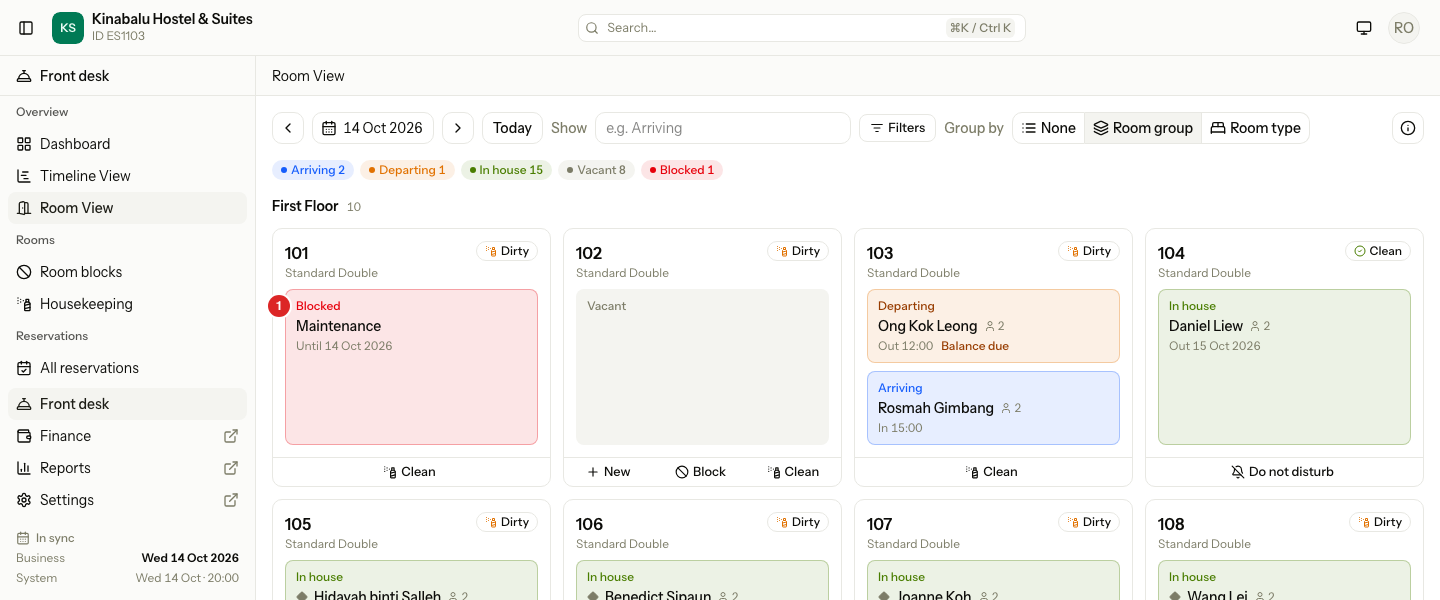Open Daniel Liew in-house reservation
The image size is (1440, 600).
pos(1284,367)
